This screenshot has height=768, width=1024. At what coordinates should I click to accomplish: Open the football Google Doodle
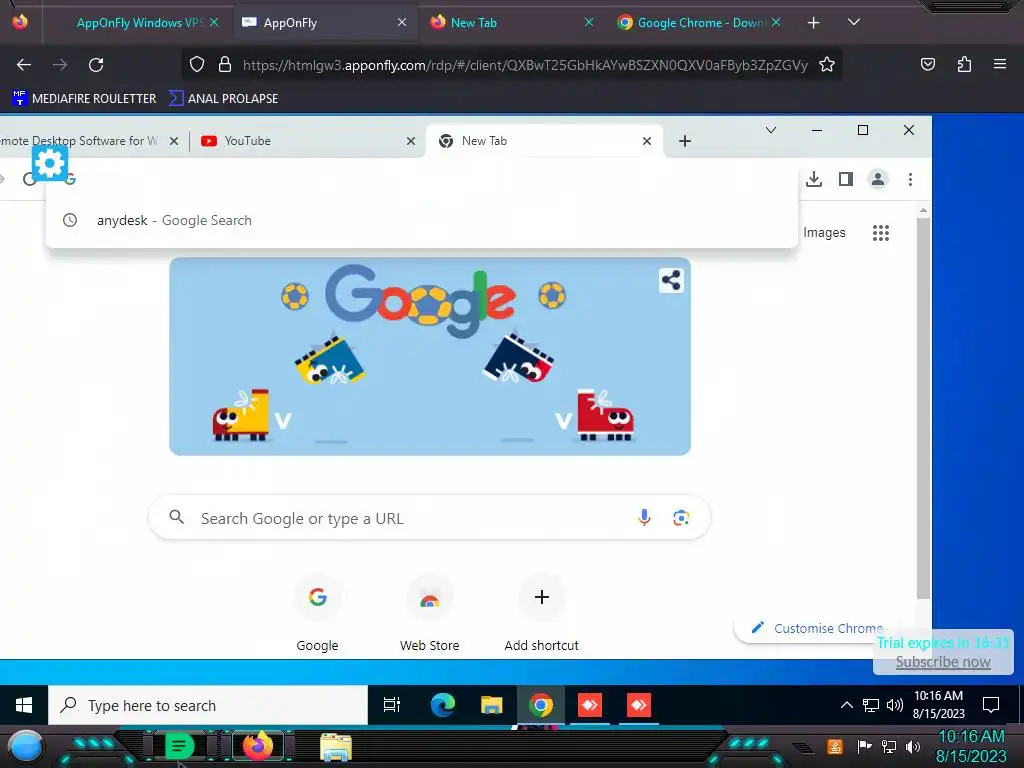[x=430, y=357]
